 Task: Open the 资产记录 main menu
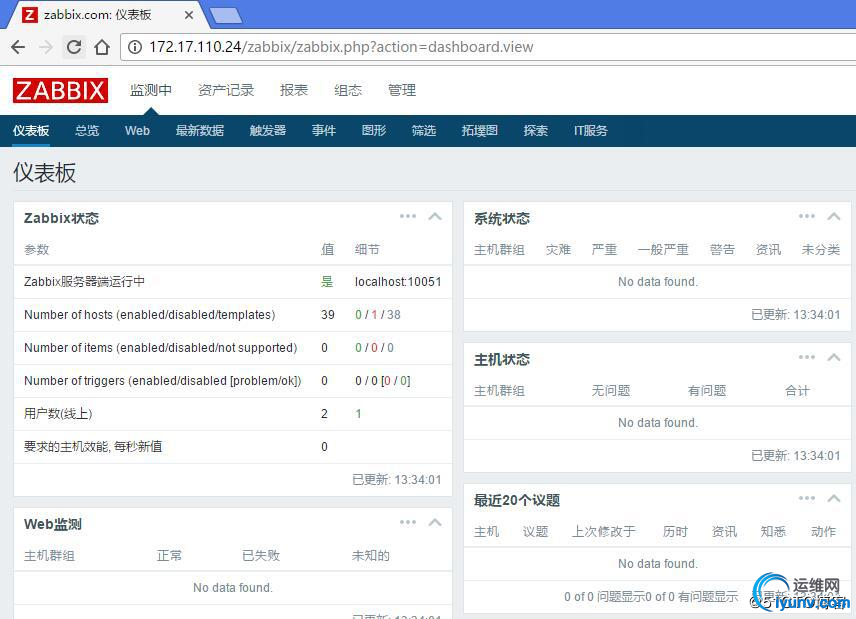226,90
